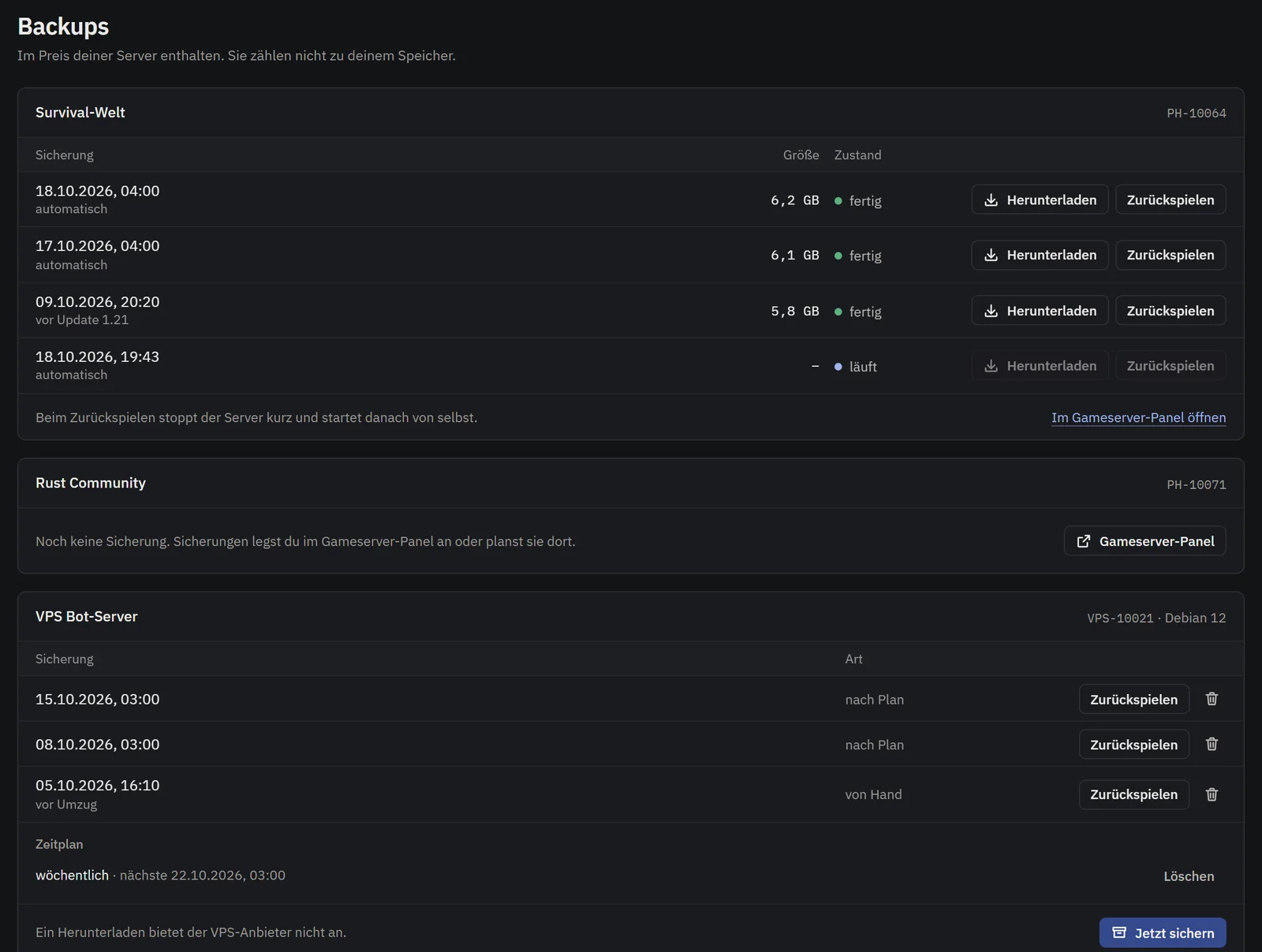
Task: Start a backup with 'Jetzt sichern'
Action: click(x=1163, y=933)
